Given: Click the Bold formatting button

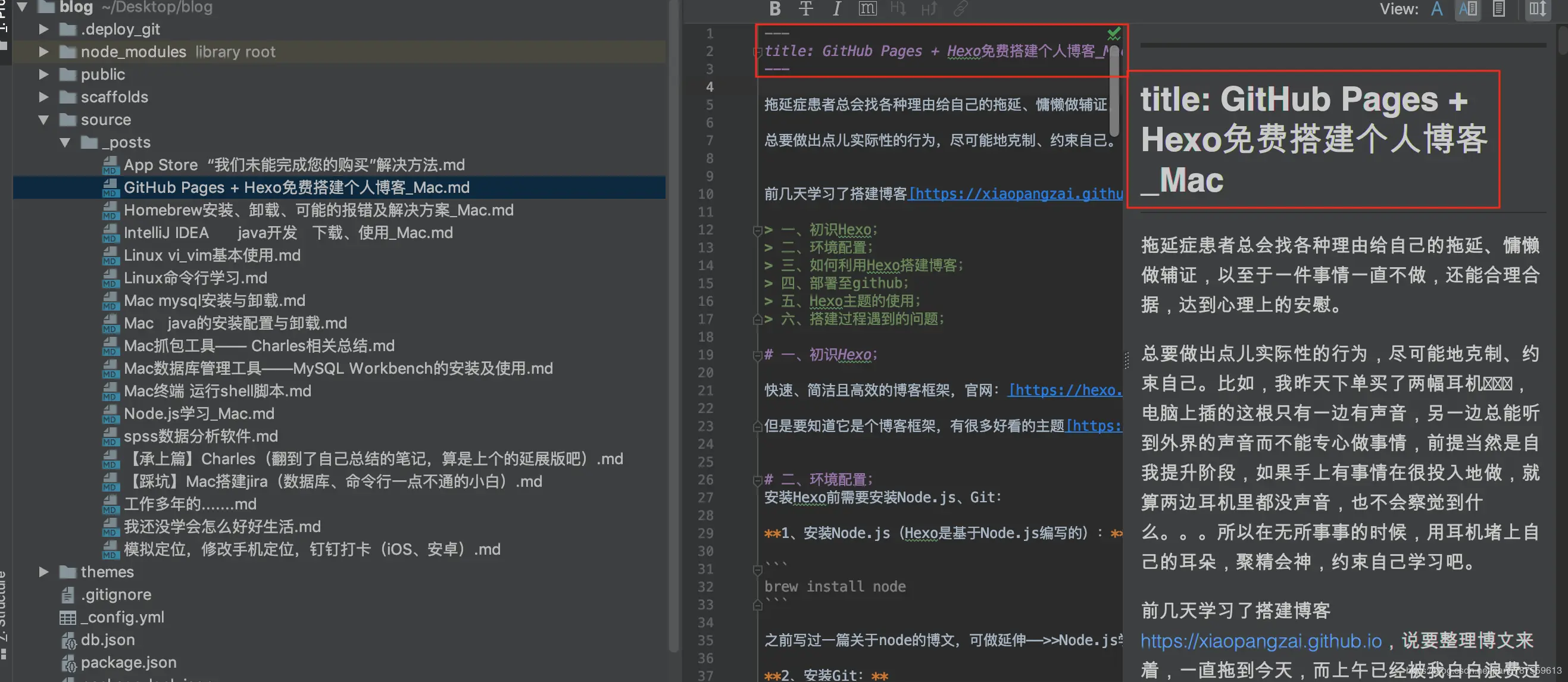Looking at the screenshot, I should tap(774, 8).
